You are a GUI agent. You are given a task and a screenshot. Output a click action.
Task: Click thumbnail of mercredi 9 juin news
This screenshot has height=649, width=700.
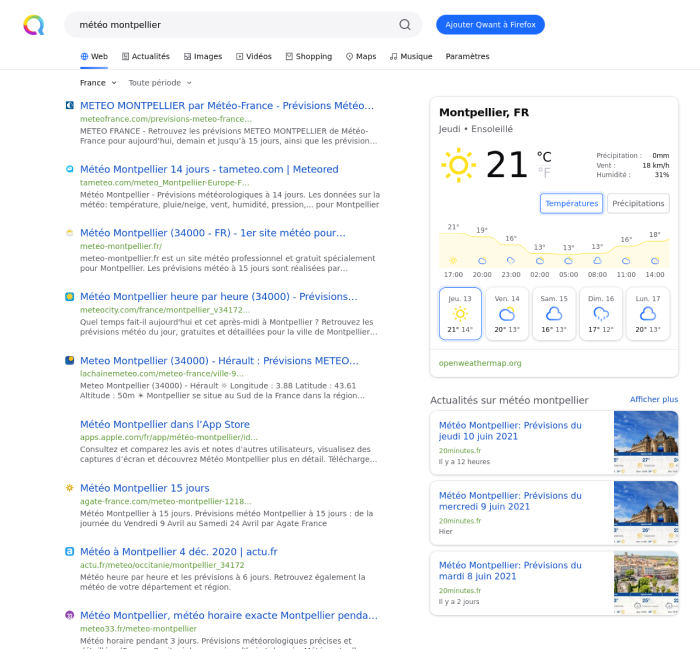[x=646, y=512]
